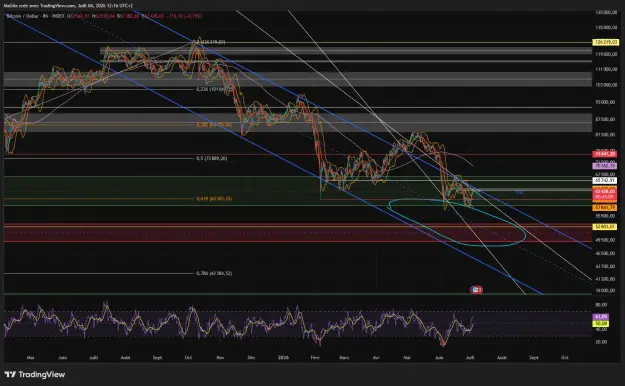Click the Dec label on the time axis
625x386 pixels.
(x=251, y=358)
